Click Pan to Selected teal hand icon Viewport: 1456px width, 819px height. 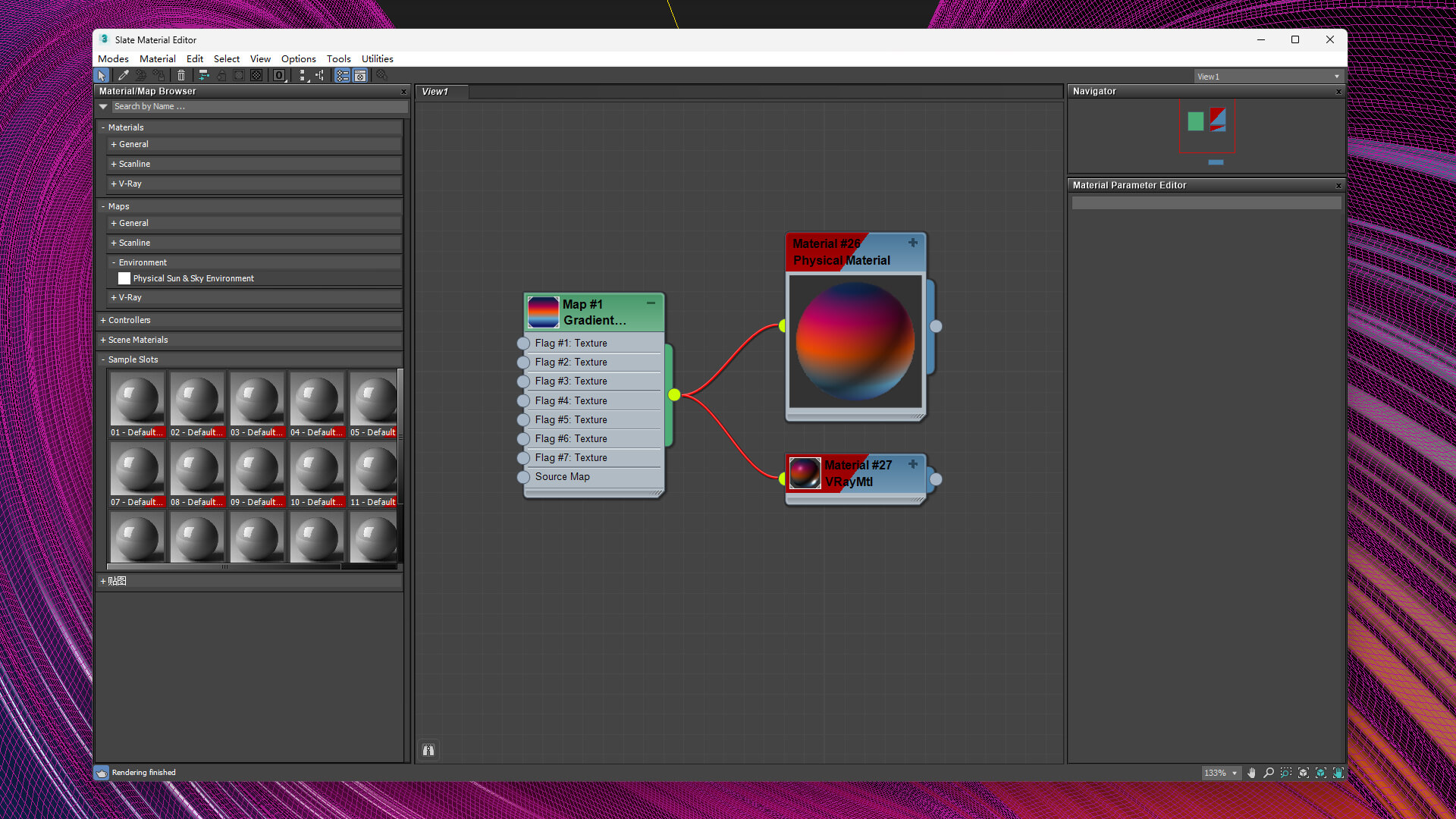pos(1338,773)
